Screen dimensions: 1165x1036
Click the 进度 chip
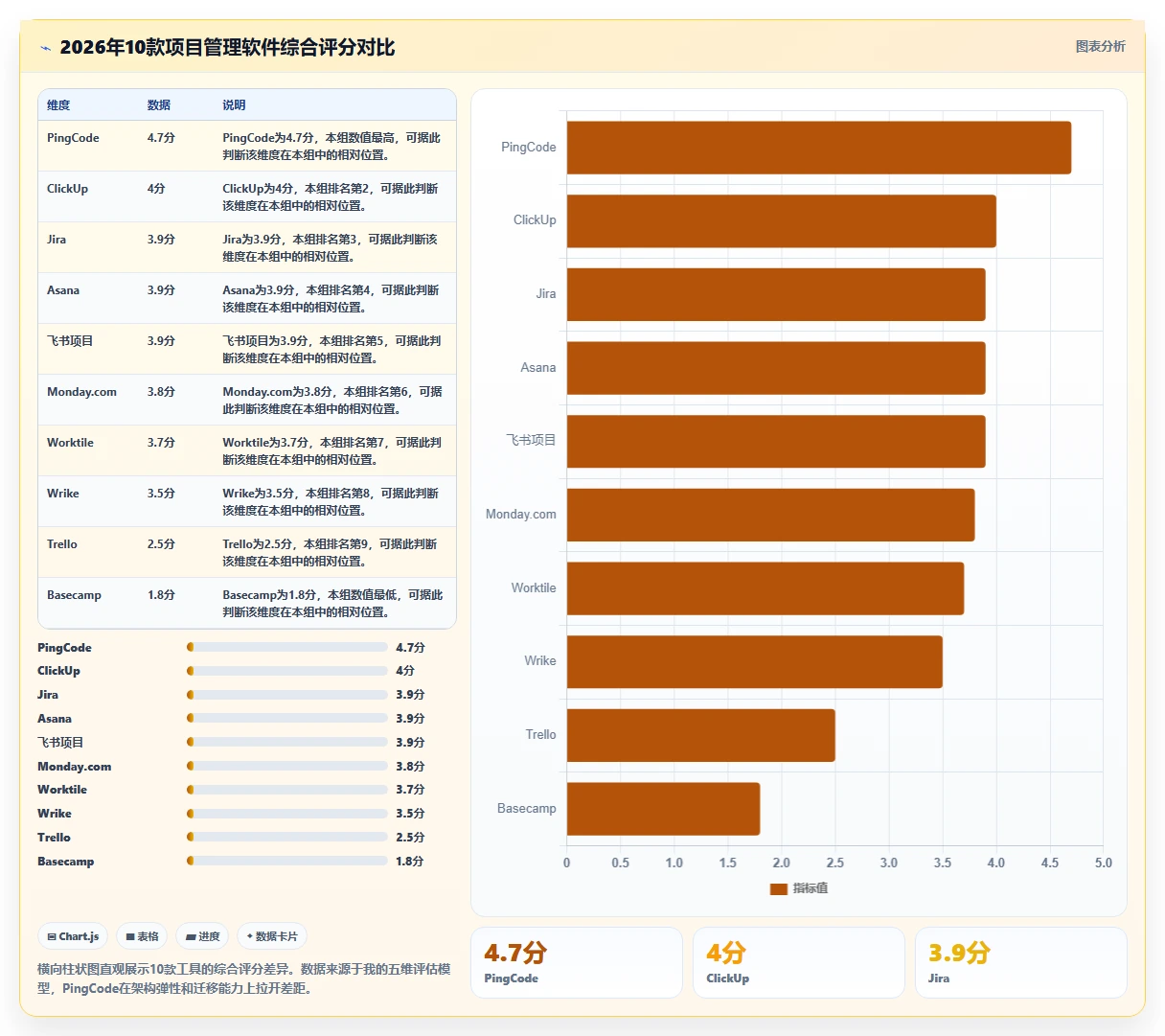(x=202, y=936)
